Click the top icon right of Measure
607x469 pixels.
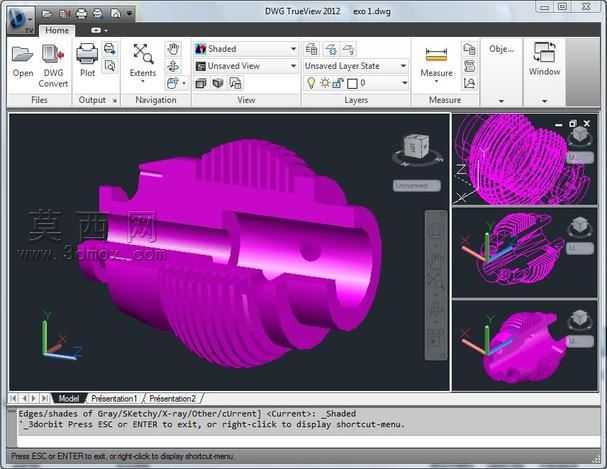(x=469, y=49)
